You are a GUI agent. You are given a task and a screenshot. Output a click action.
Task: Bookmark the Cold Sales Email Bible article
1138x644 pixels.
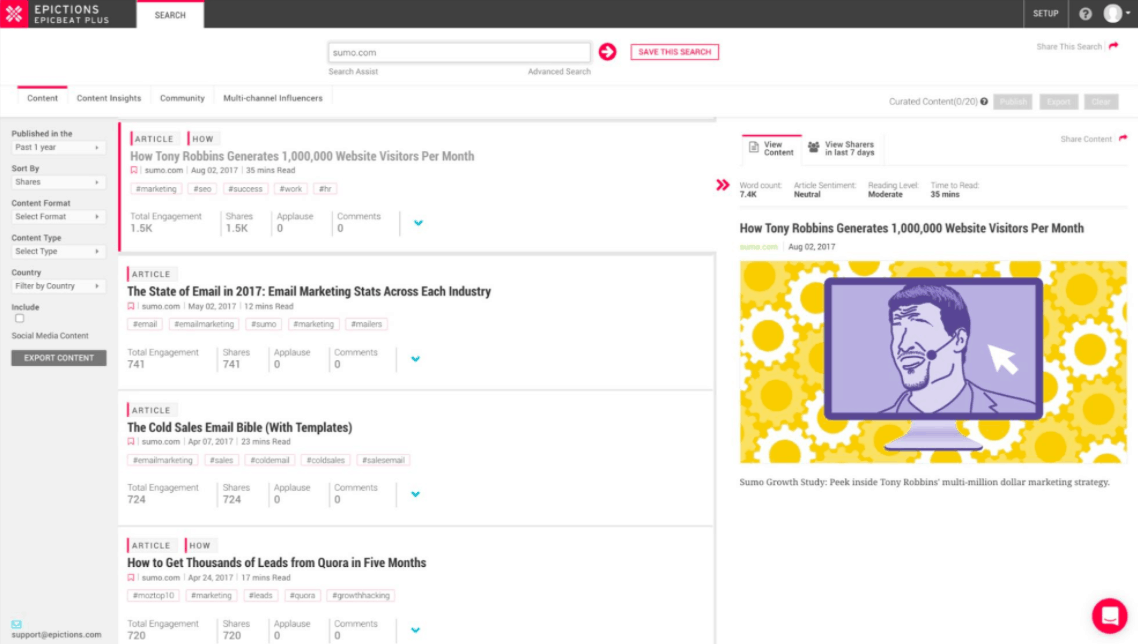(131, 441)
